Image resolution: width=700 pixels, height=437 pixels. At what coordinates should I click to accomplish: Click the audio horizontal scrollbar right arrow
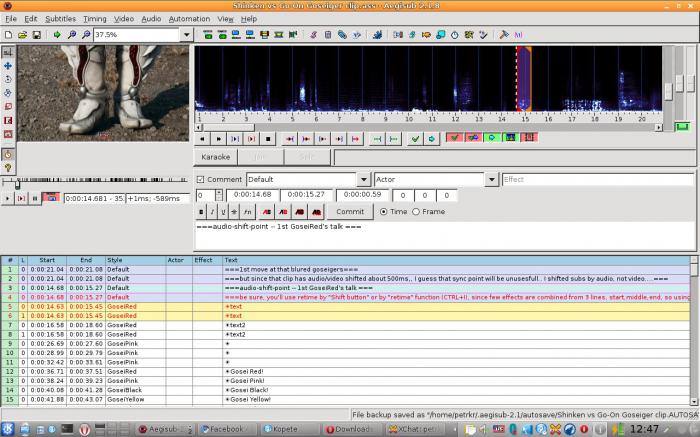point(658,128)
